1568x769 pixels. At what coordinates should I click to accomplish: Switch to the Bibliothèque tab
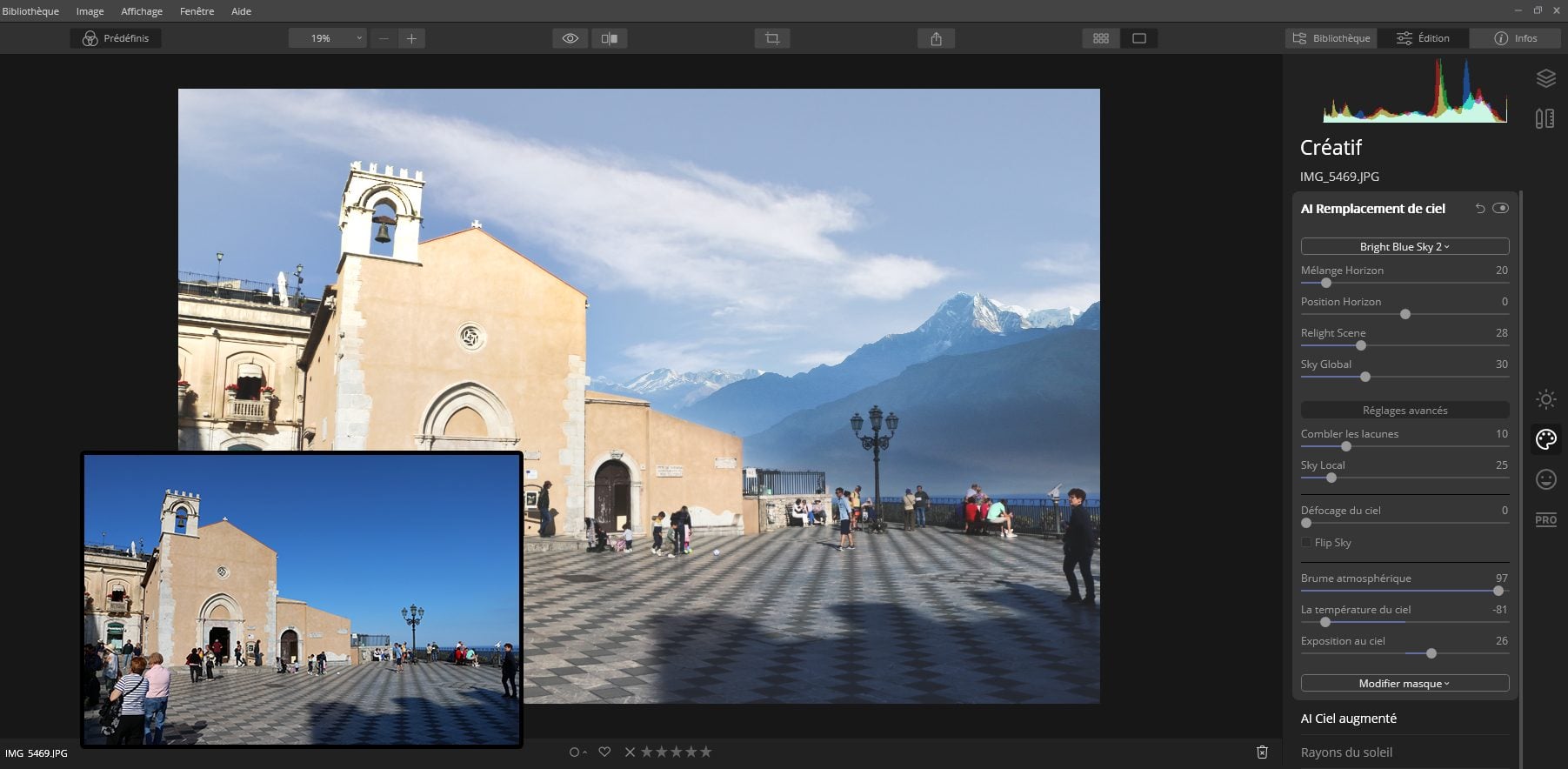[x=1331, y=38]
